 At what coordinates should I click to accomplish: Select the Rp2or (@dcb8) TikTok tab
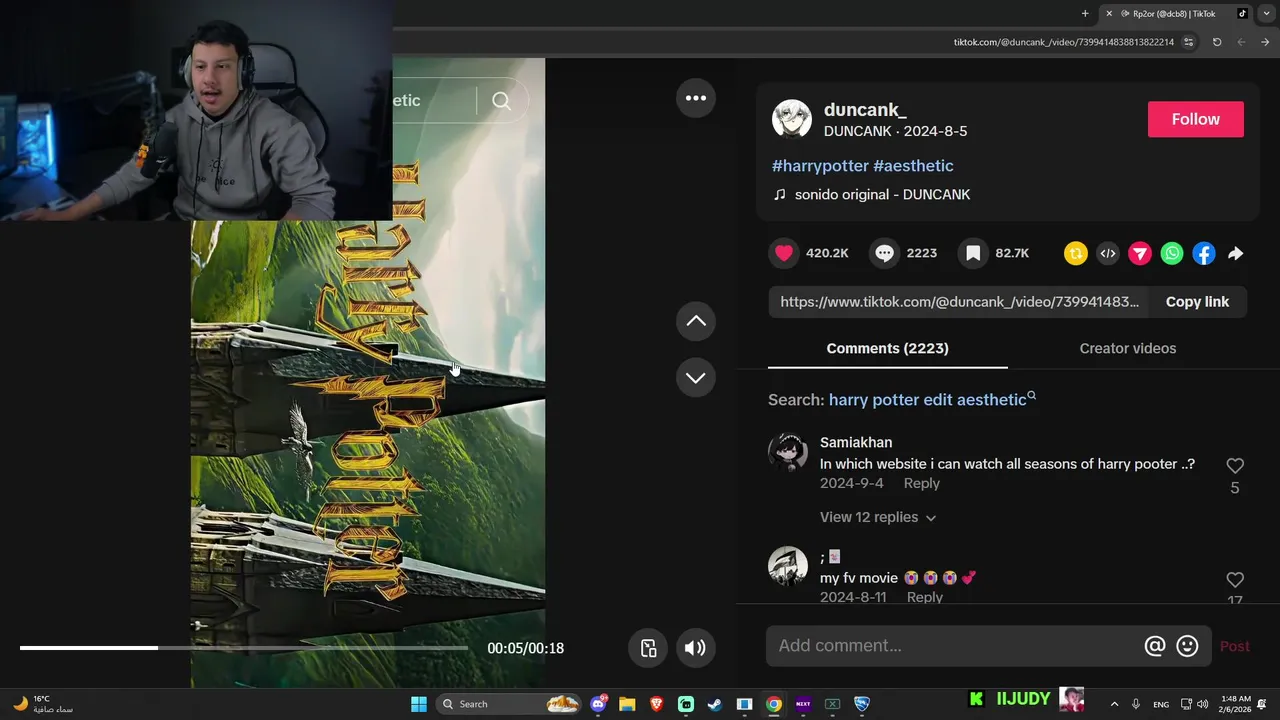point(1174,14)
